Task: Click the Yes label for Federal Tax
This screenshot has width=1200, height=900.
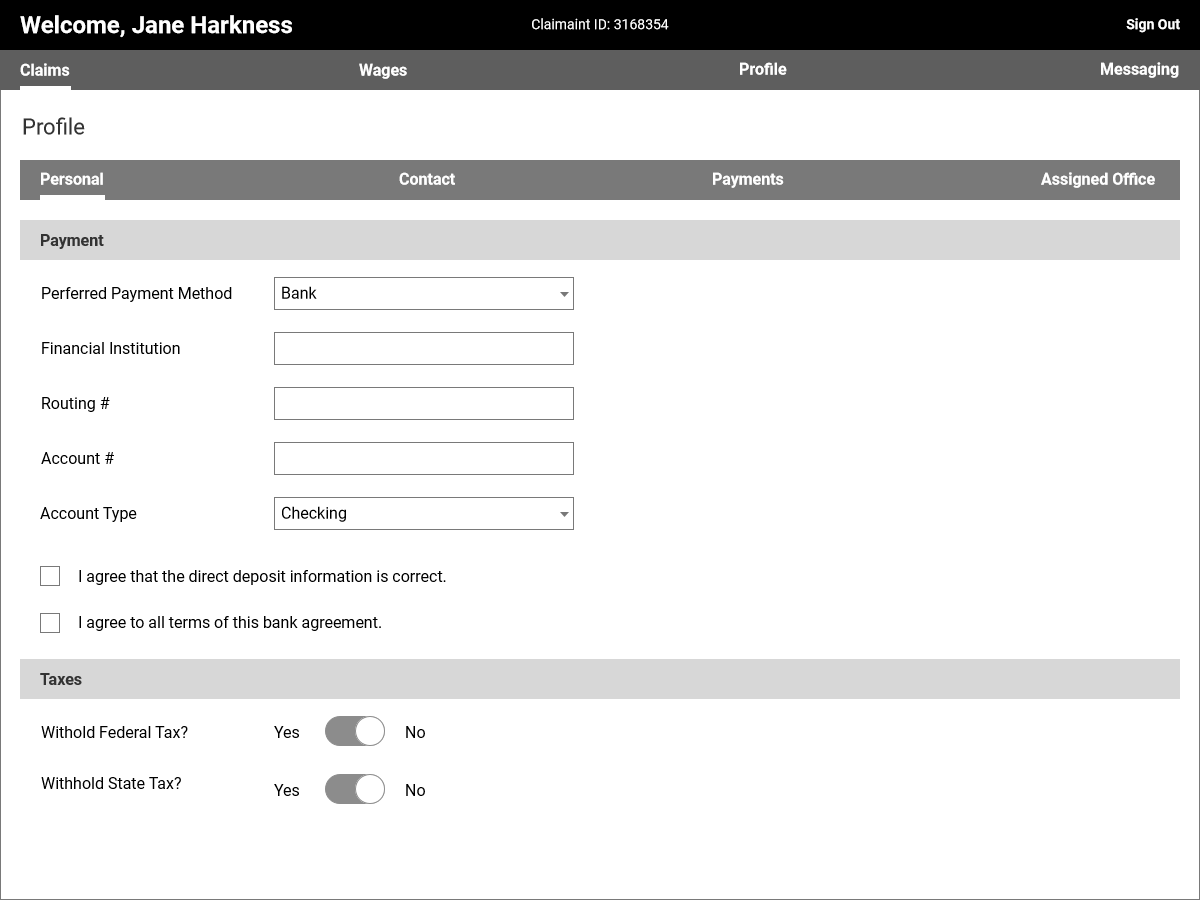Action: [x=287, y=733]
